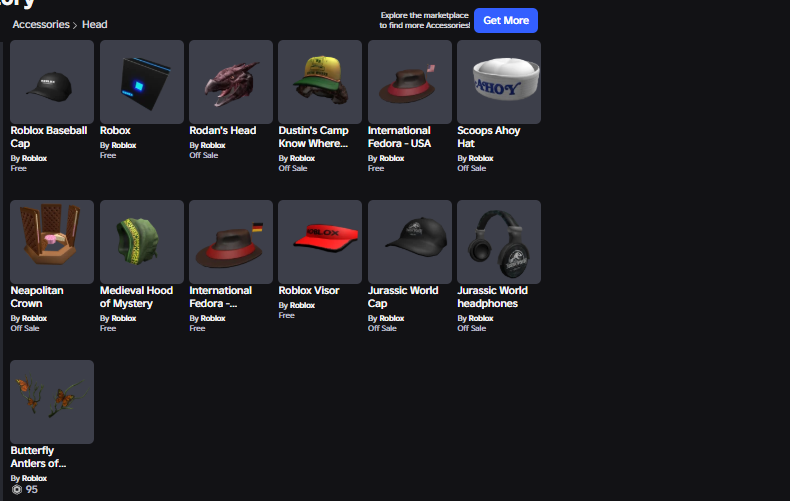Click the Neapolitan Crown title
Image resolution: width=790 pixels, height=501 pixels.
(x=37, y=297)
